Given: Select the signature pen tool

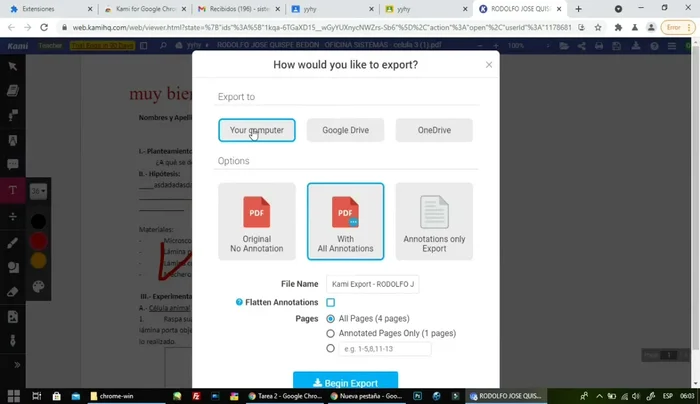Looking at the screenshot, I should (x=12, y=341).
